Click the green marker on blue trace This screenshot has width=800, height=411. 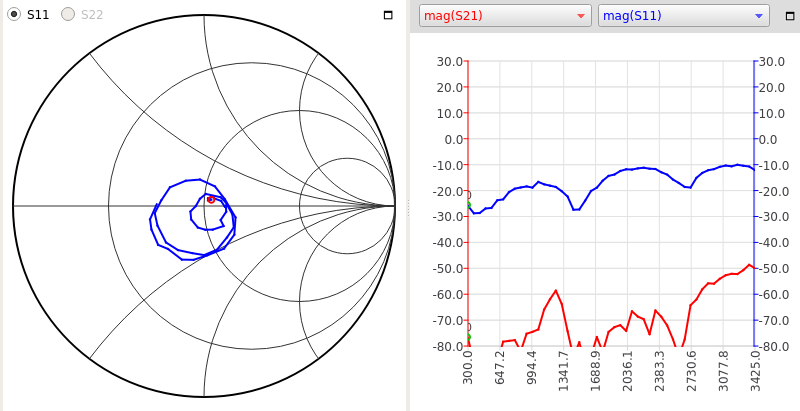coord(467,205)
